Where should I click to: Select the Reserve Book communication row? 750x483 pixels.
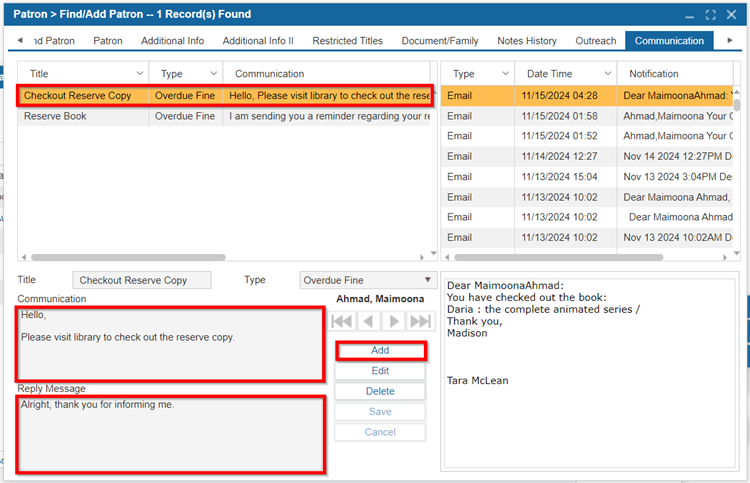224,116
